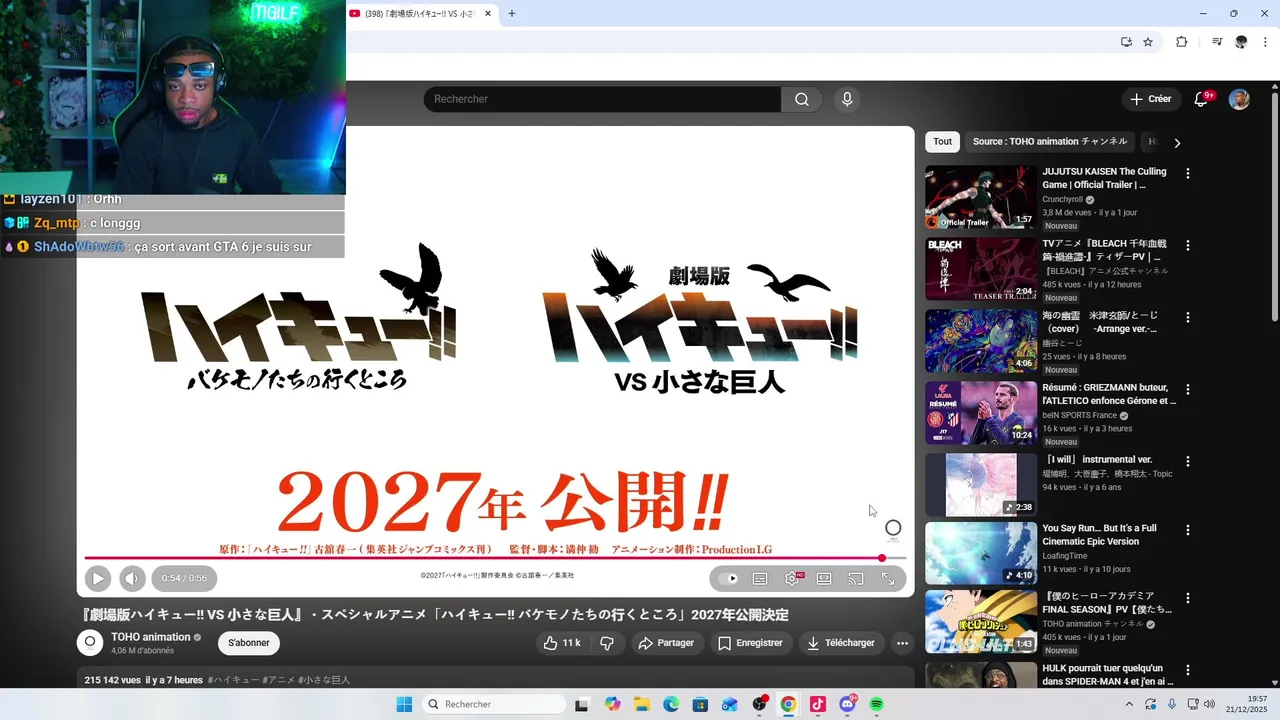Screen dimensions: 1280x720
Task: Open OBS Studio from the taskbar
Action: pyautogui.click(x=759, y=704)
